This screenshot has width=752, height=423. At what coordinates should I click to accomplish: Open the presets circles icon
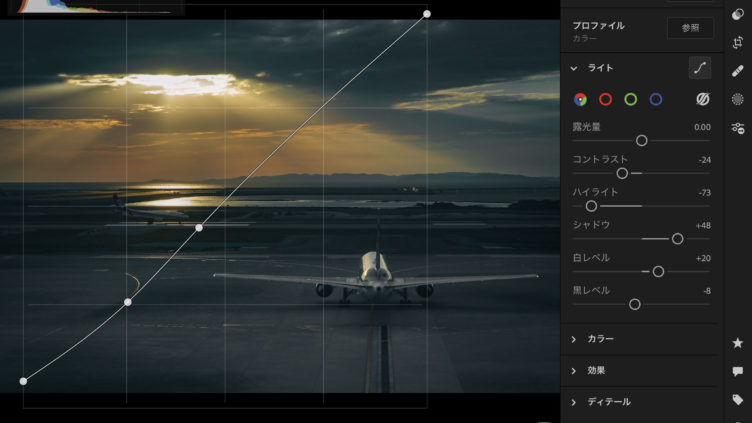click(x=738, y=12)
